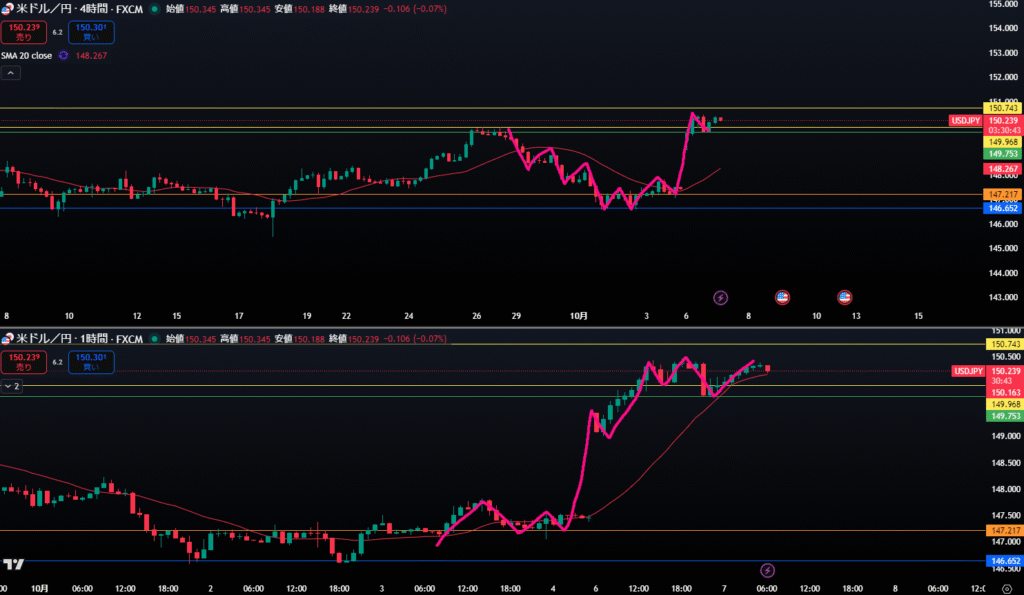Click the TradingView logo at bottom left
Viewport: 1024px width, 595px height.
[14, 565]
